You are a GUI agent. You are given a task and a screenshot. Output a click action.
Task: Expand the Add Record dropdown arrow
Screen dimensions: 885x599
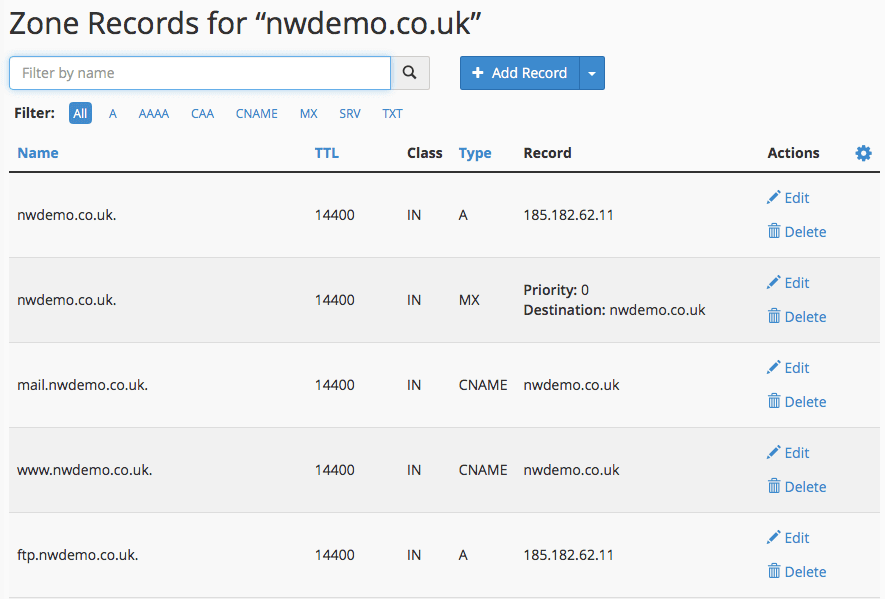click(x=592, y=73)
